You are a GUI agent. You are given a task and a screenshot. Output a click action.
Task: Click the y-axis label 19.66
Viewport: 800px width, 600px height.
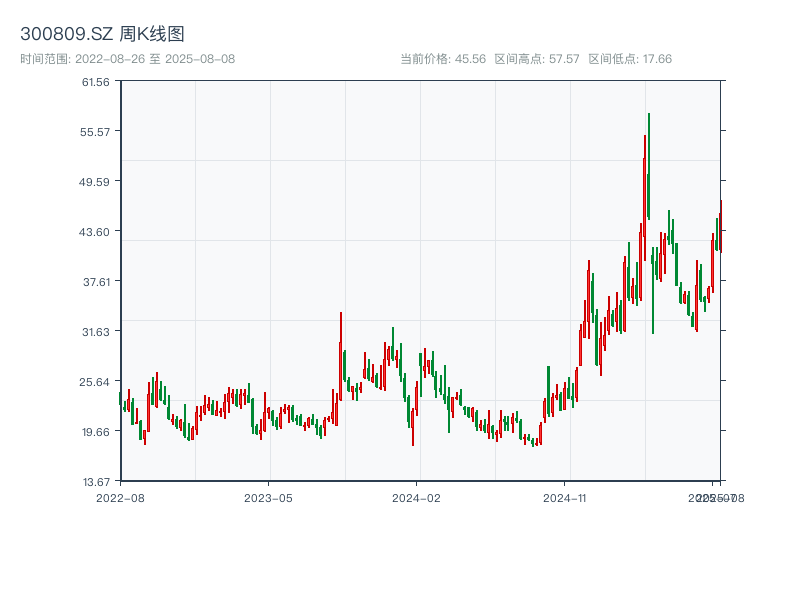(x=95, y=432)
